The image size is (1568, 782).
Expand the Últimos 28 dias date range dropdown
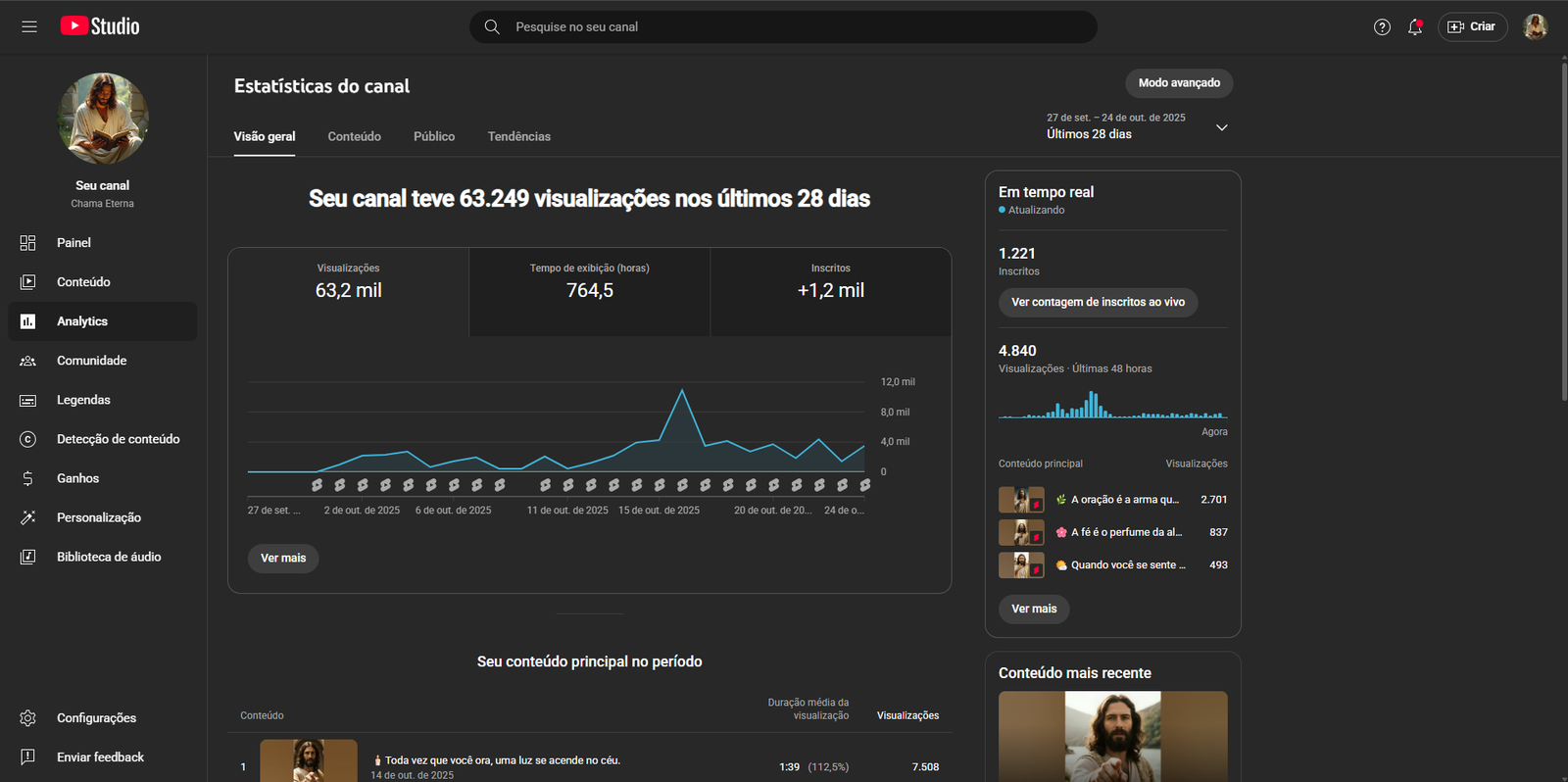point(1221,127)
